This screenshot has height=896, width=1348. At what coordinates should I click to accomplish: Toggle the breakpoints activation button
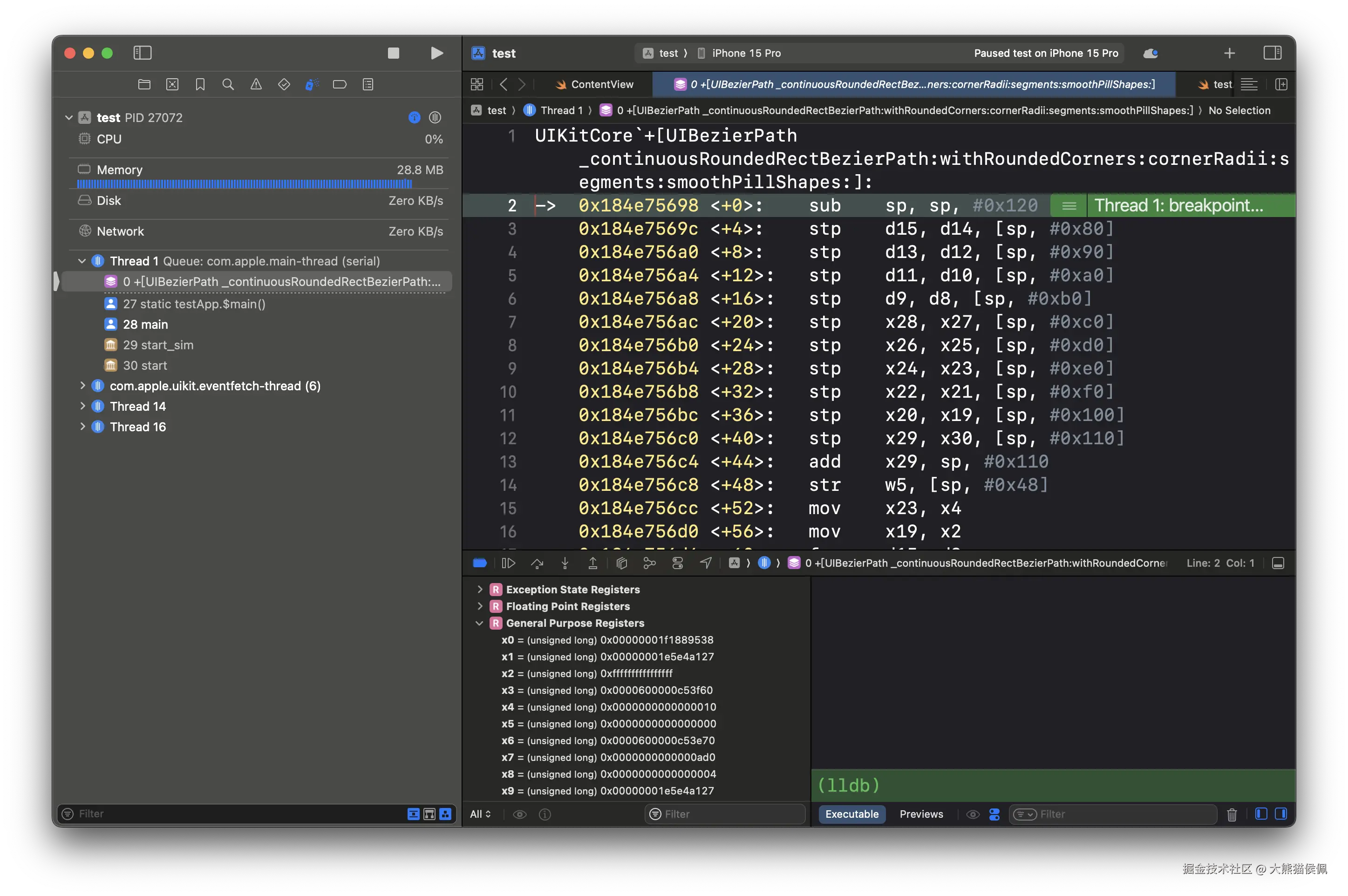pos(479,563)
